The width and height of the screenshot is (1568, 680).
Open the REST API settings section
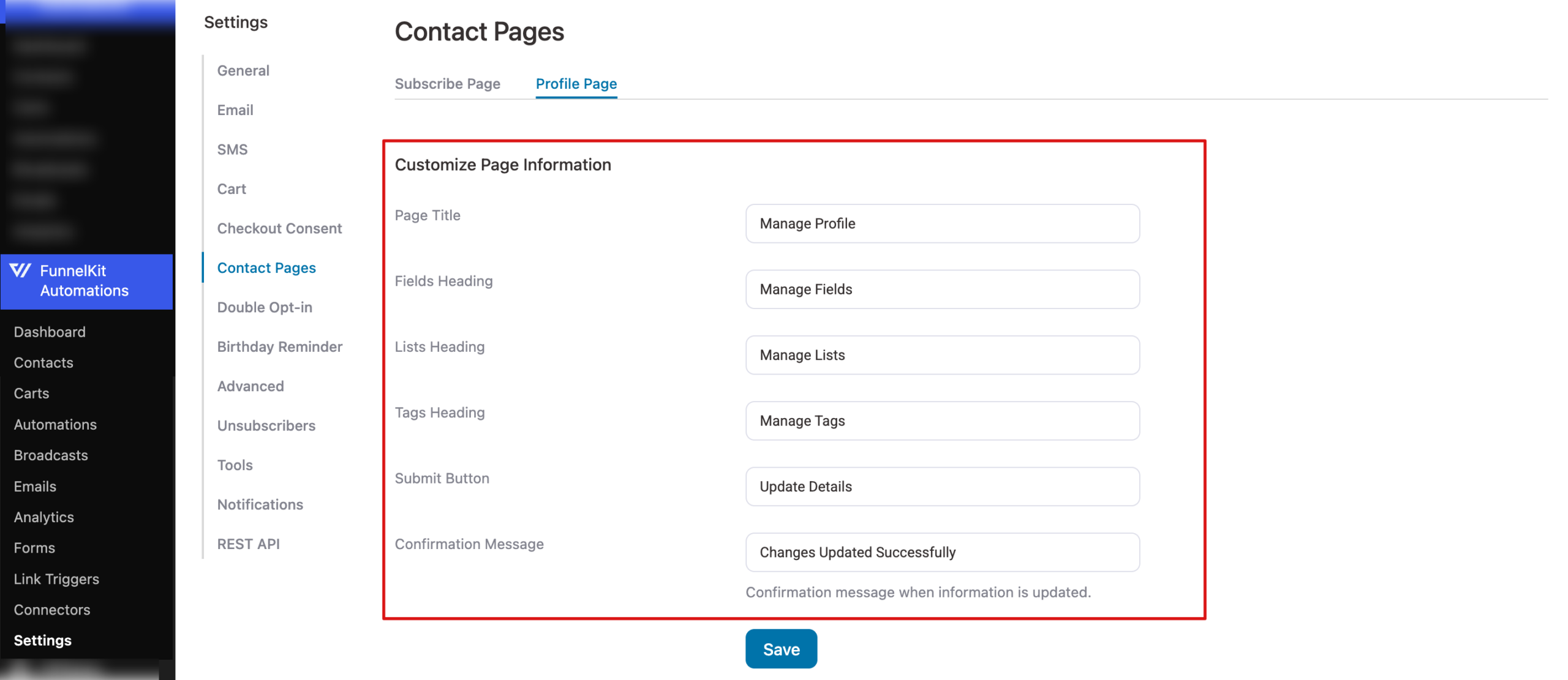(248, 544)
